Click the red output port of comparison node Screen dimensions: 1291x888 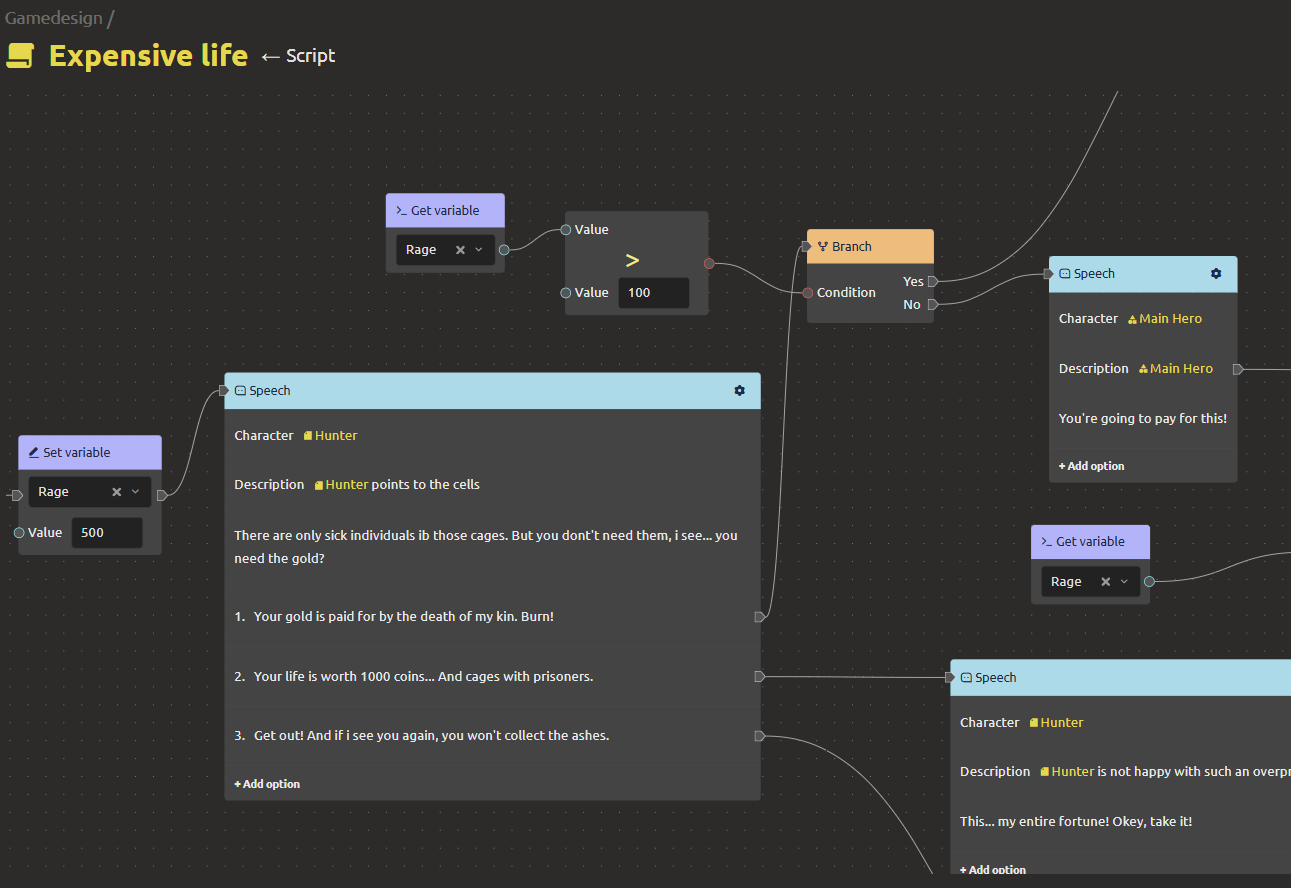[709, 264]
